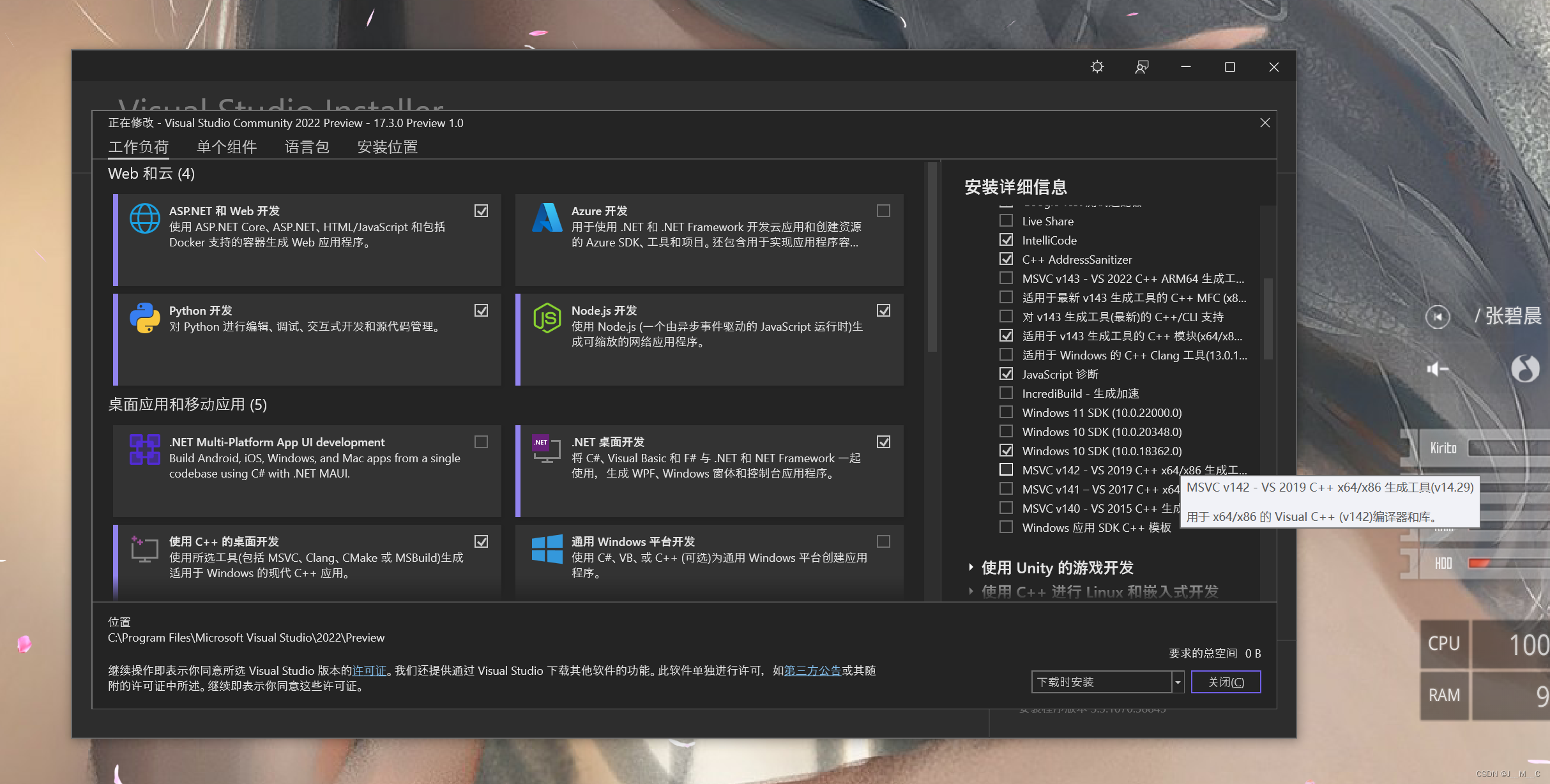This screenshot has width=1550, height=784.
Task: Click the workloads list vertical scrollbar
Action: point(932,257)
